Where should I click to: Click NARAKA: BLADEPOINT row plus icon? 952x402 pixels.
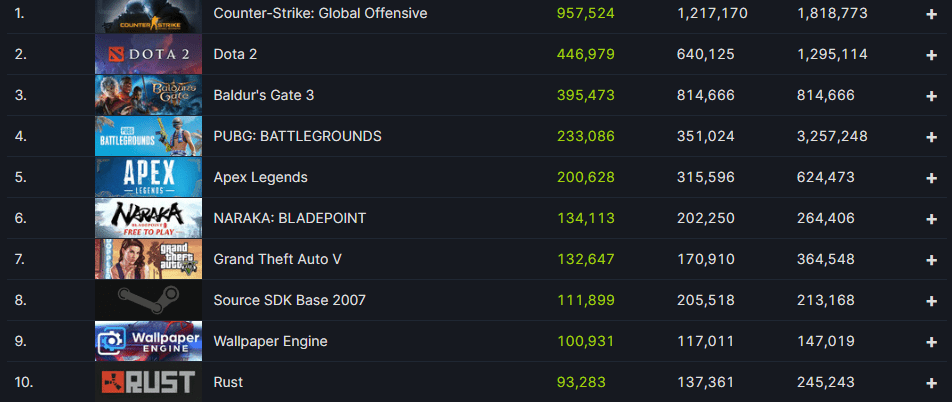pyautogui.click(x=931, y=219)
